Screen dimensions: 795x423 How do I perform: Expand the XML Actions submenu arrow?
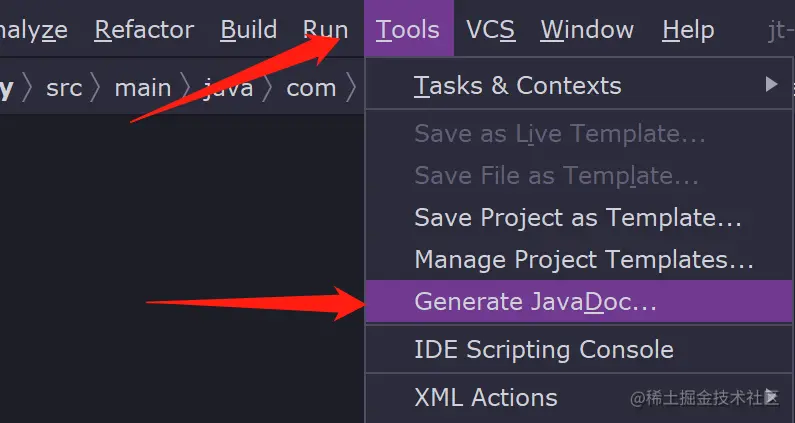(x=771, y=396)
